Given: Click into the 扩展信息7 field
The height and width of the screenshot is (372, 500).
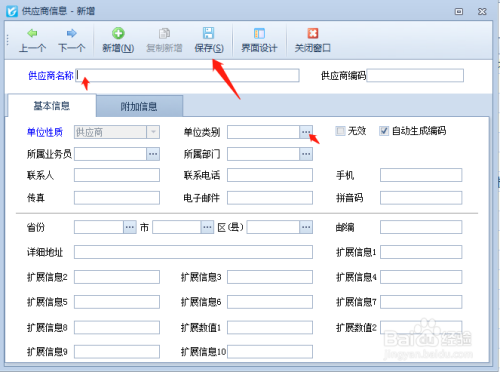Looking at the screenshot, I should (x=421, y=302).
